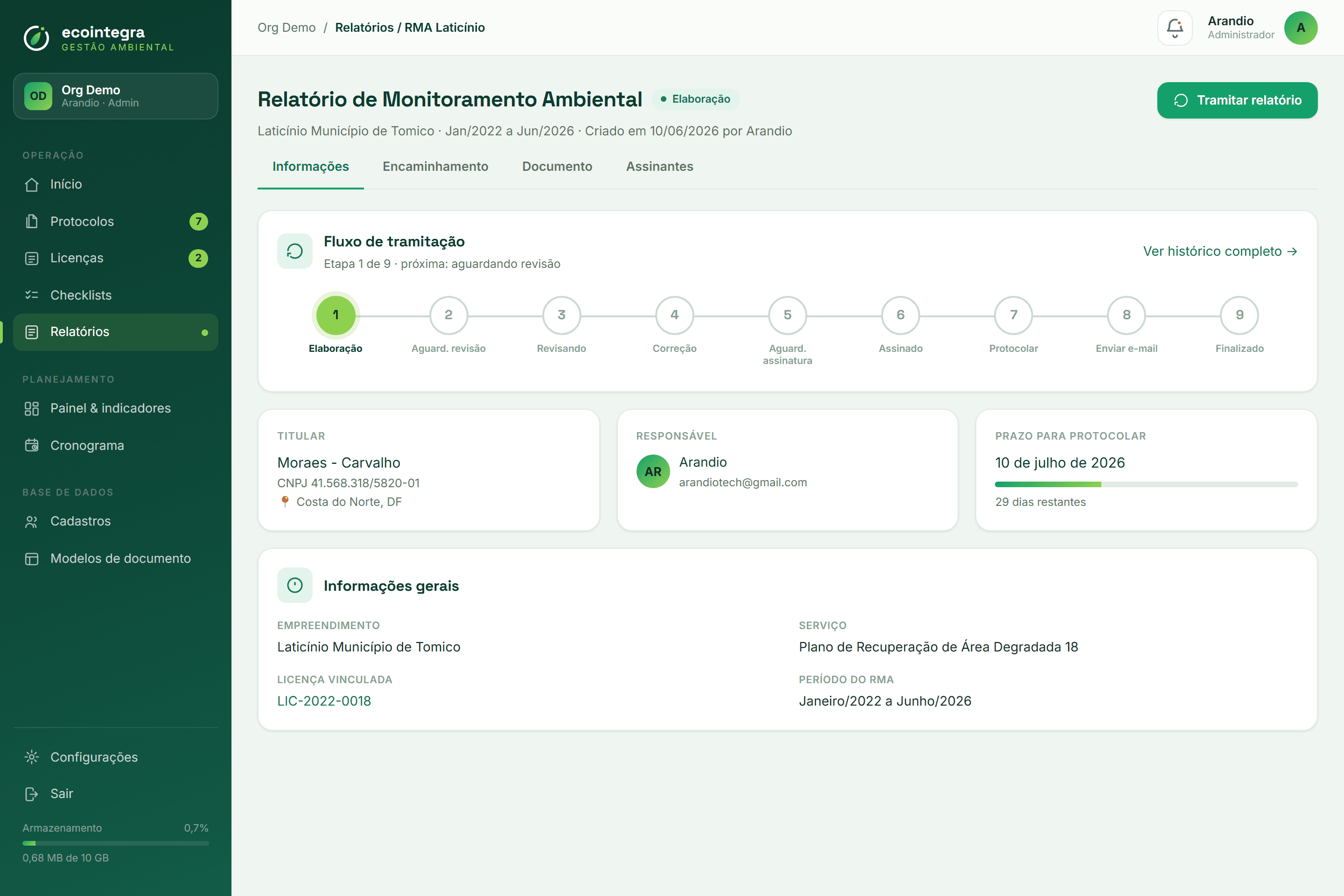The image size is (1344, 896).
Task: Open the Assinantes tab
Action: coord(659,166)
